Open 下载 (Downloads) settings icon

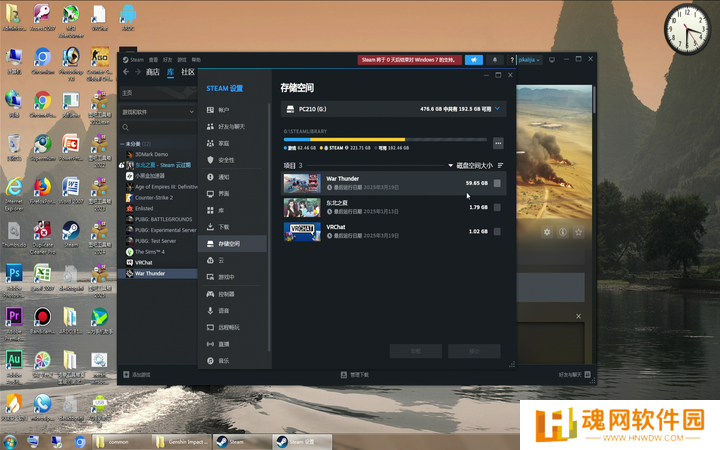210,227
